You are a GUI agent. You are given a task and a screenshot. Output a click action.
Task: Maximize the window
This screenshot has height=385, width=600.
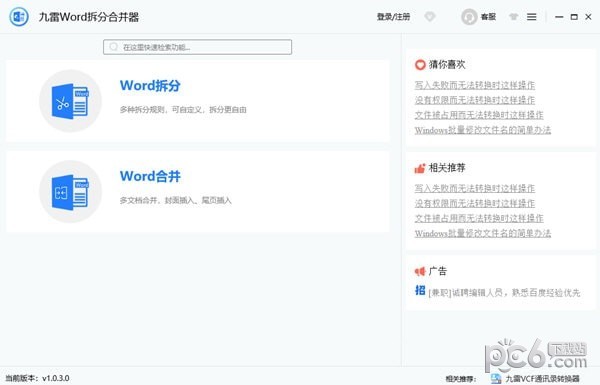tap(574, 17)
